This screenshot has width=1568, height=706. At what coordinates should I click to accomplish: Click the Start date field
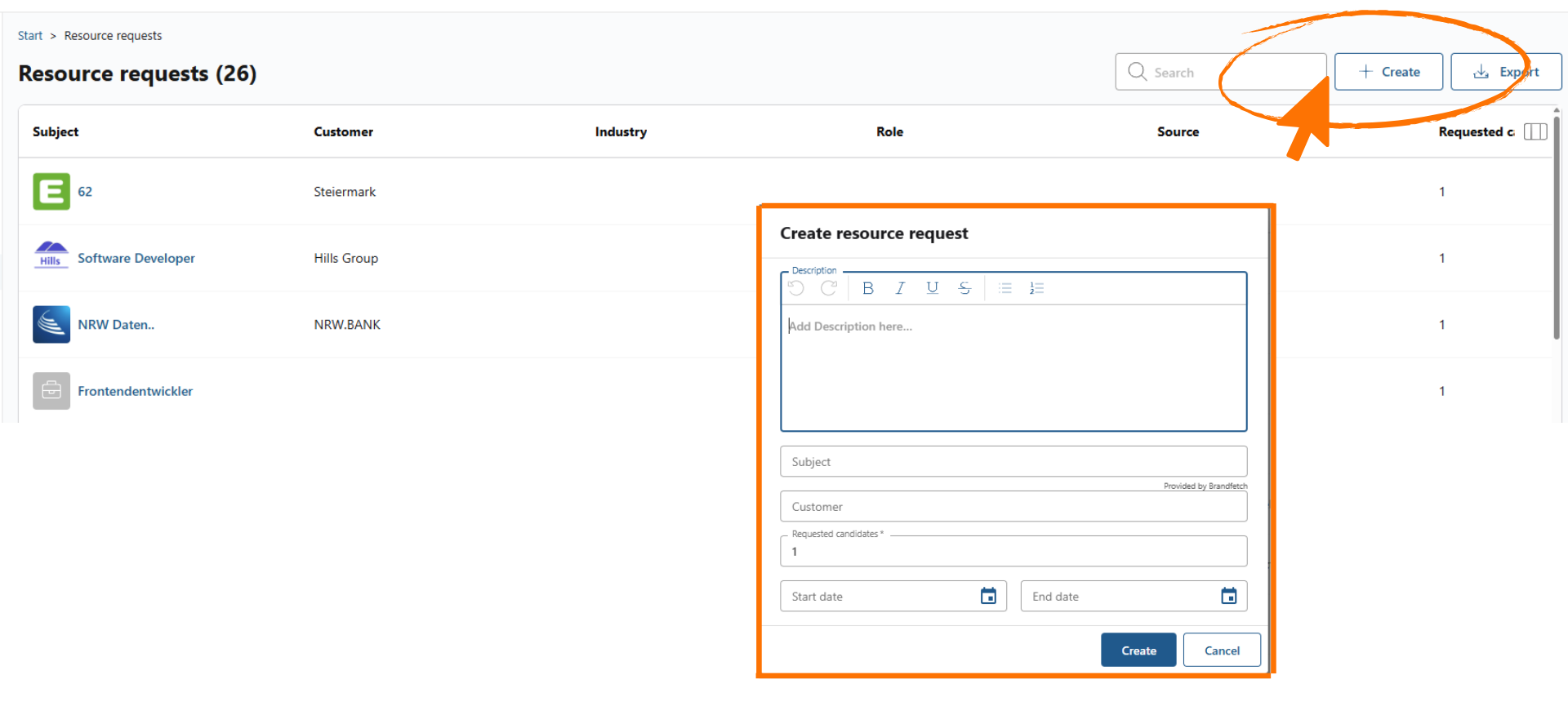tap(893, 597)
